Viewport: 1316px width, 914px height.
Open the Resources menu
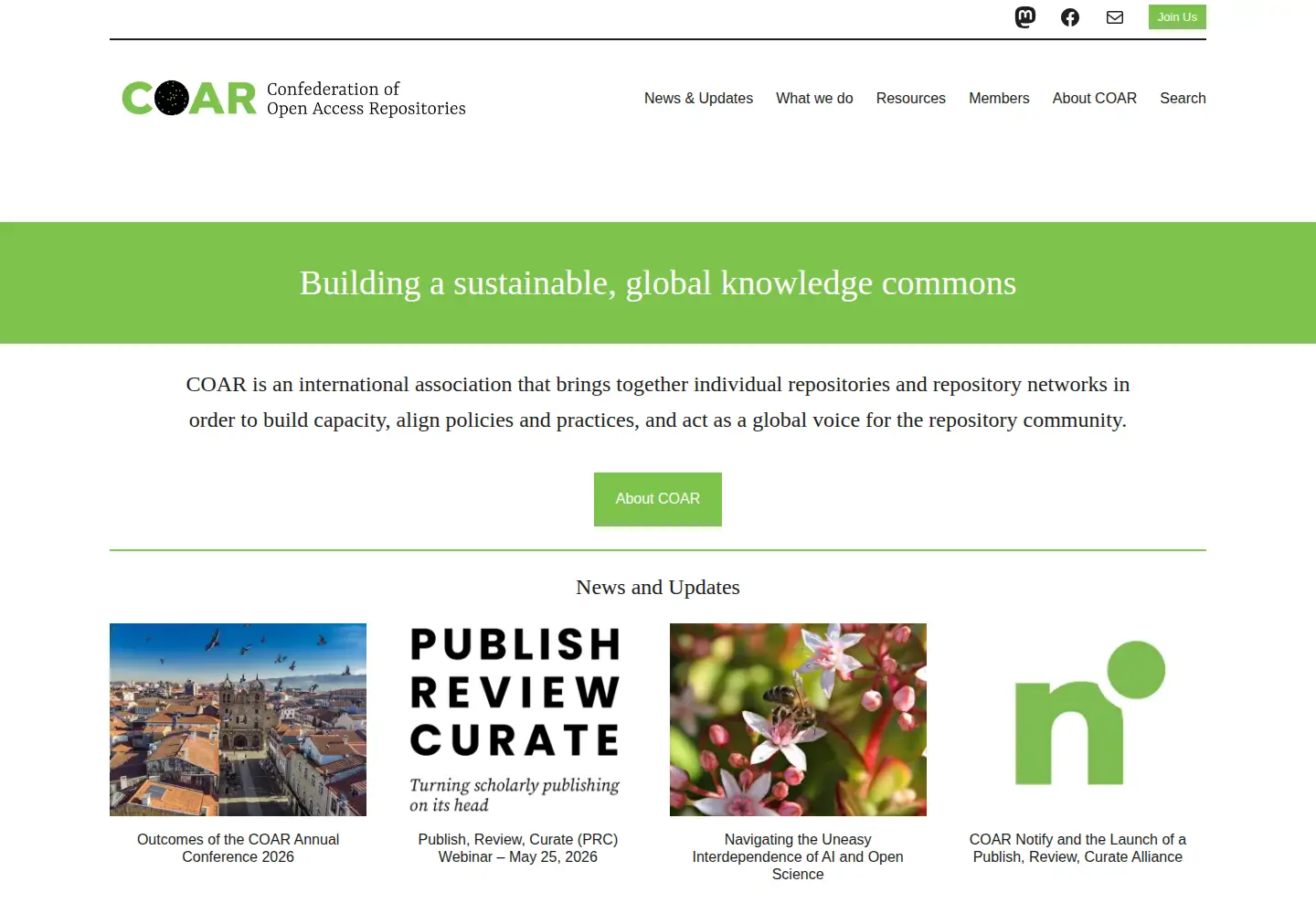(911, 98)
